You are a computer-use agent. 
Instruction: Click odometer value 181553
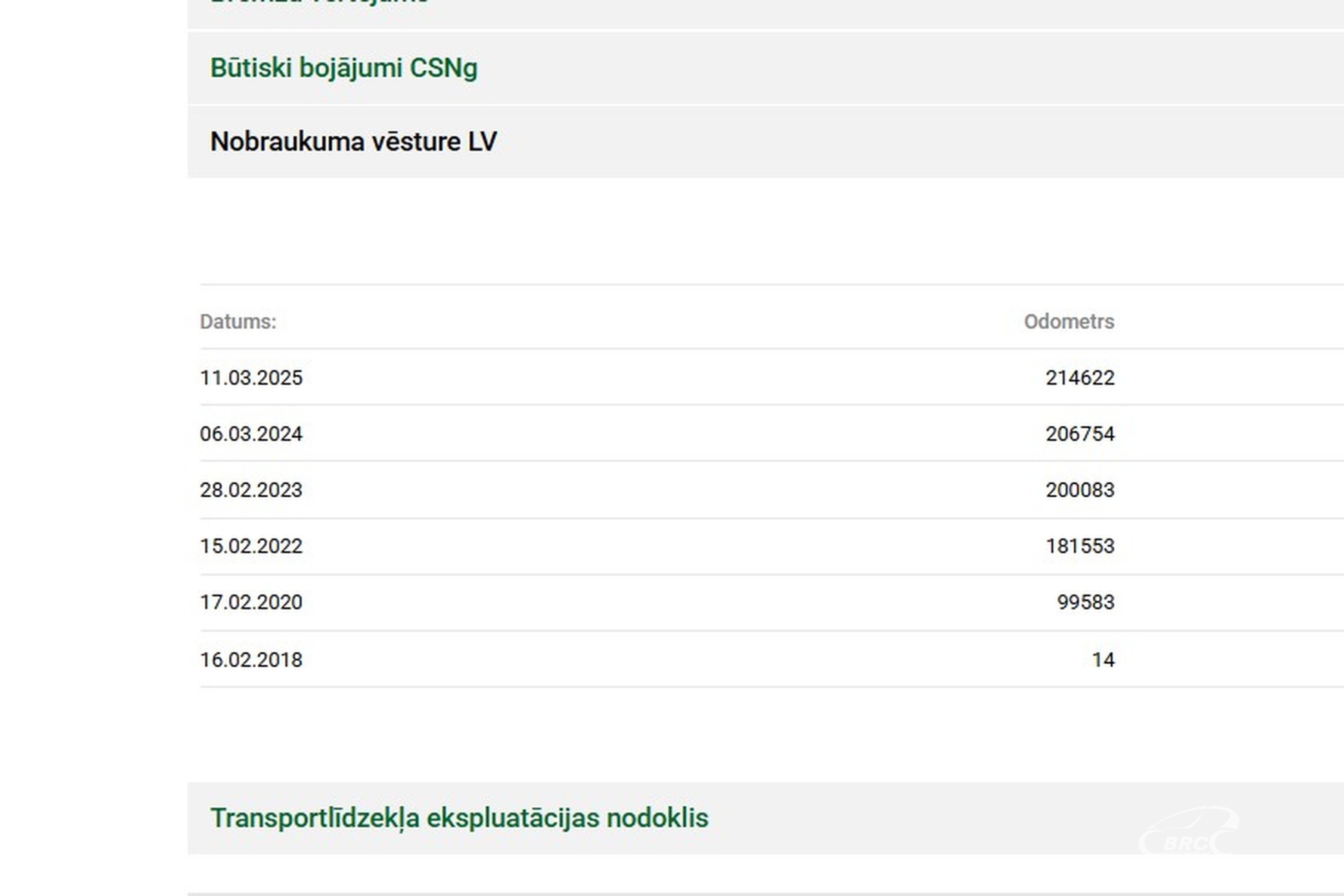coord(1080,546)
